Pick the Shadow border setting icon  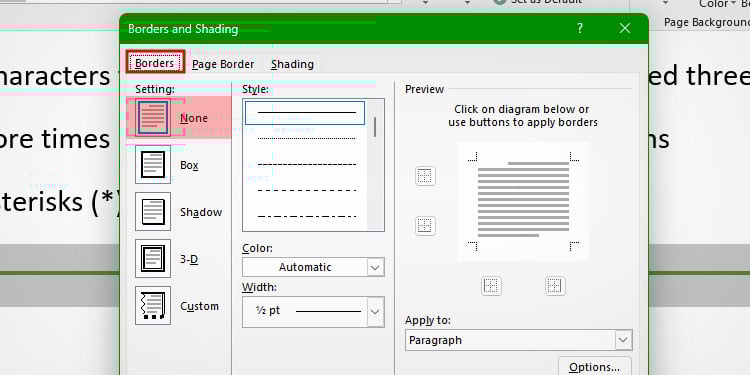tap(153, 211)
